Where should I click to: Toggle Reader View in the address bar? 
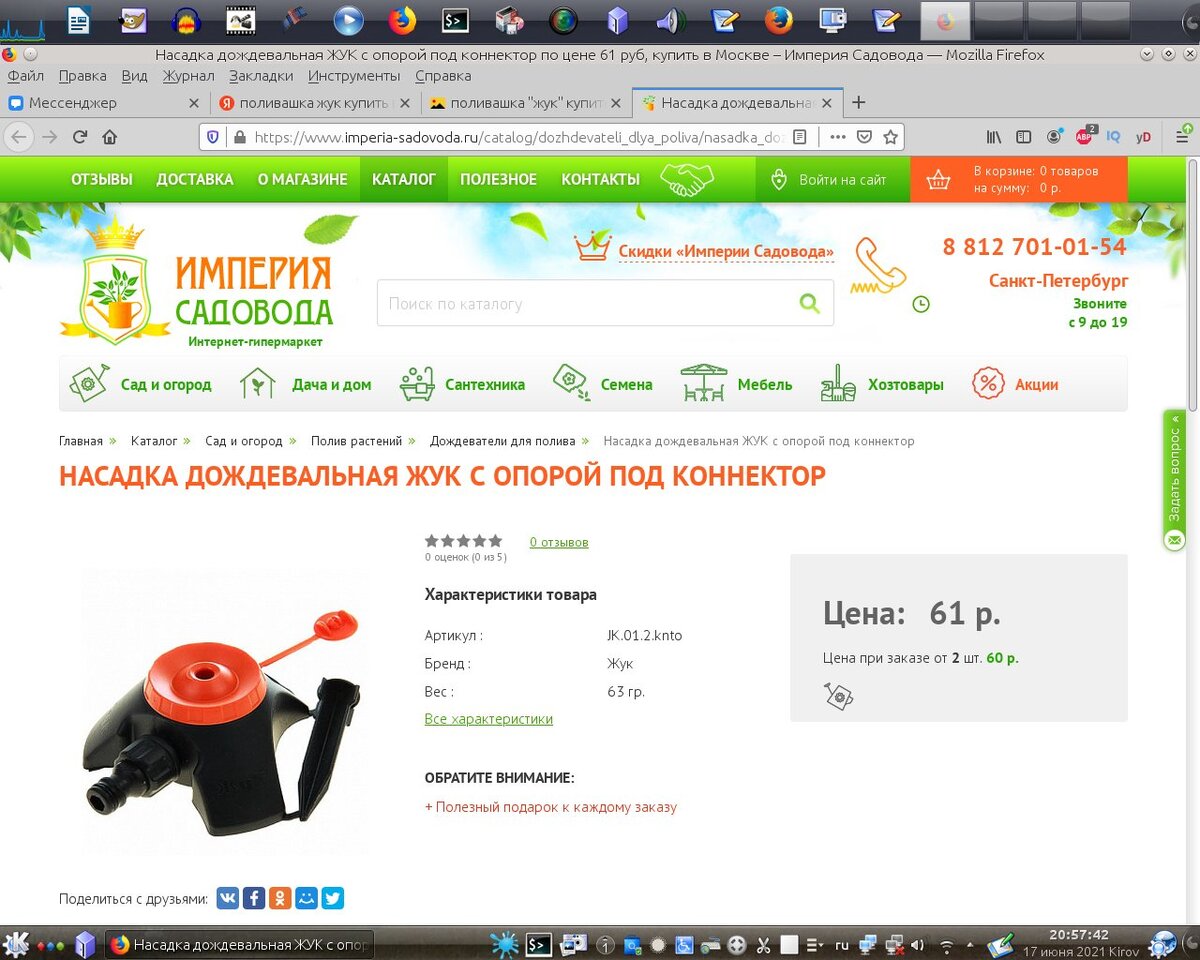(800, 137)
